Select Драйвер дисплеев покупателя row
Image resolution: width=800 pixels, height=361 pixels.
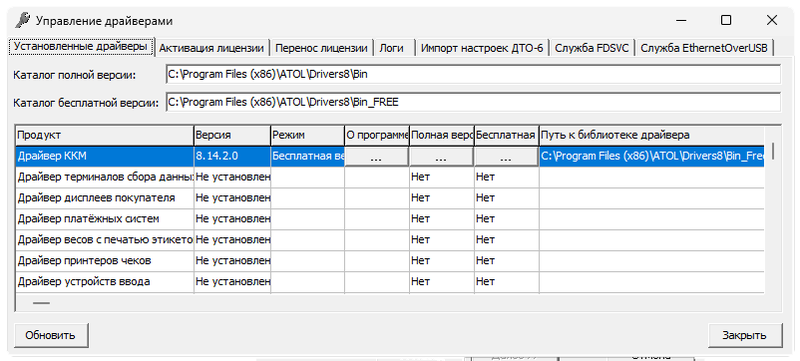(390, 198)
